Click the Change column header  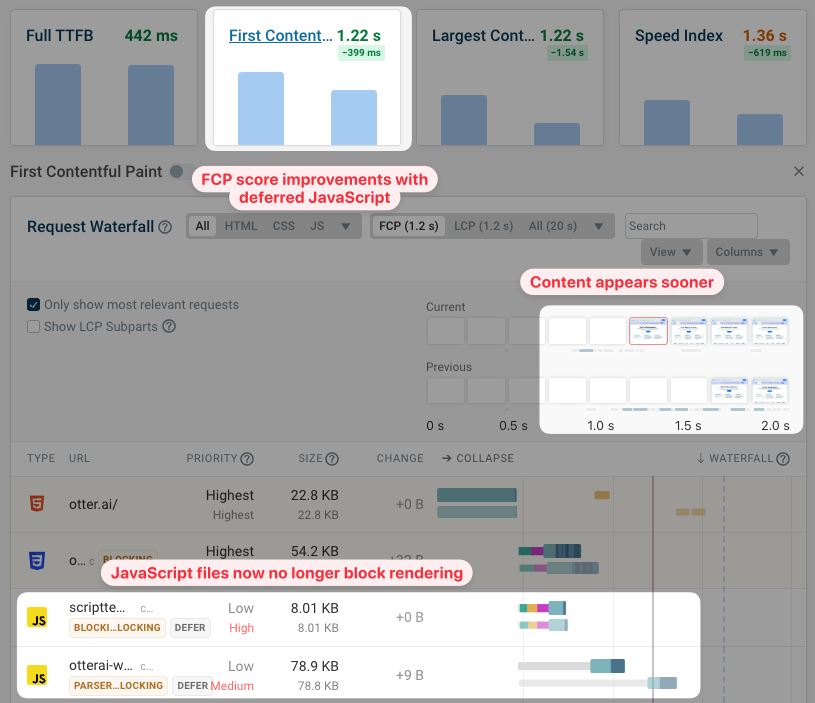point(400,458)
